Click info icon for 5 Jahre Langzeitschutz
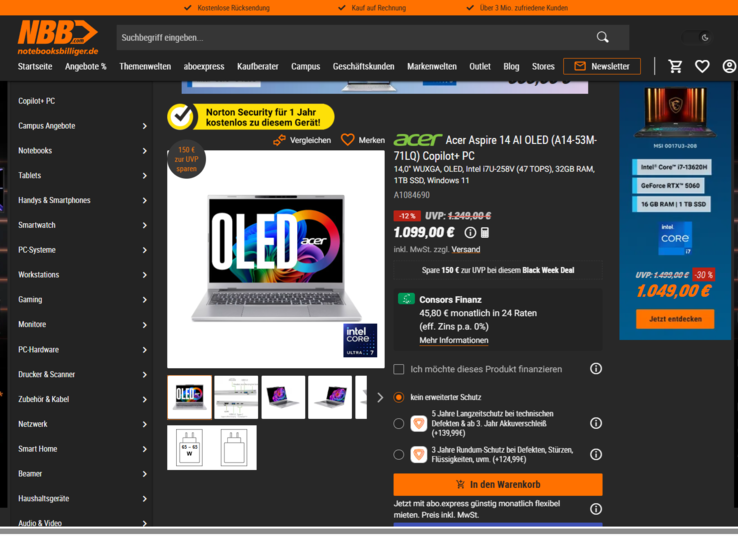The image size is (738, 536). (x=596, y=423)
